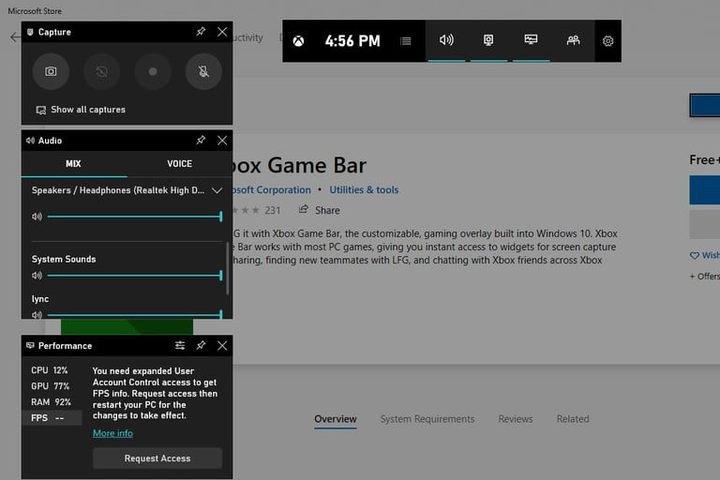Open the widget menu list icon

pyautogui.click(x=405, y=41)
